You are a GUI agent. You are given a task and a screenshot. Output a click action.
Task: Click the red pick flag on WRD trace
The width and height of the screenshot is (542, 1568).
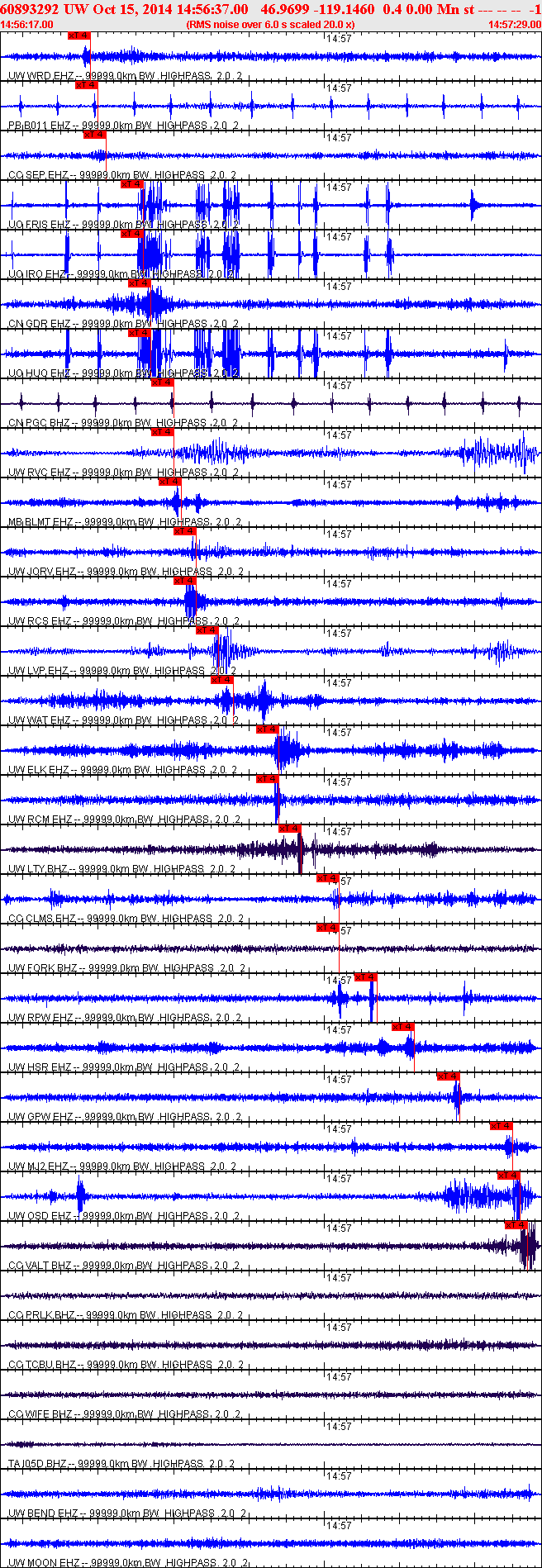coord(78,36)
